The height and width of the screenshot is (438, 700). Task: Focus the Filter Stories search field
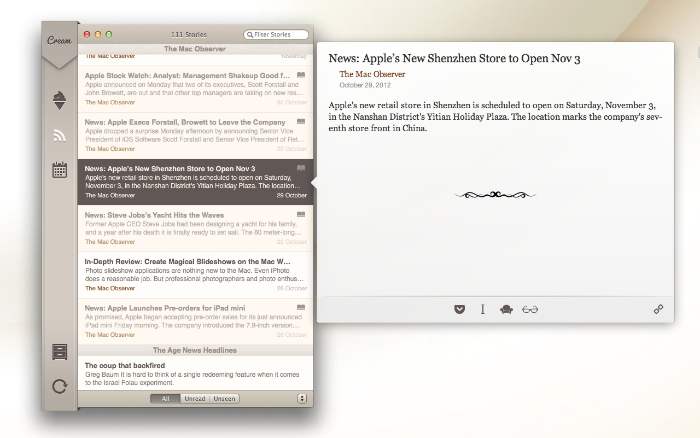pos(276,34)
